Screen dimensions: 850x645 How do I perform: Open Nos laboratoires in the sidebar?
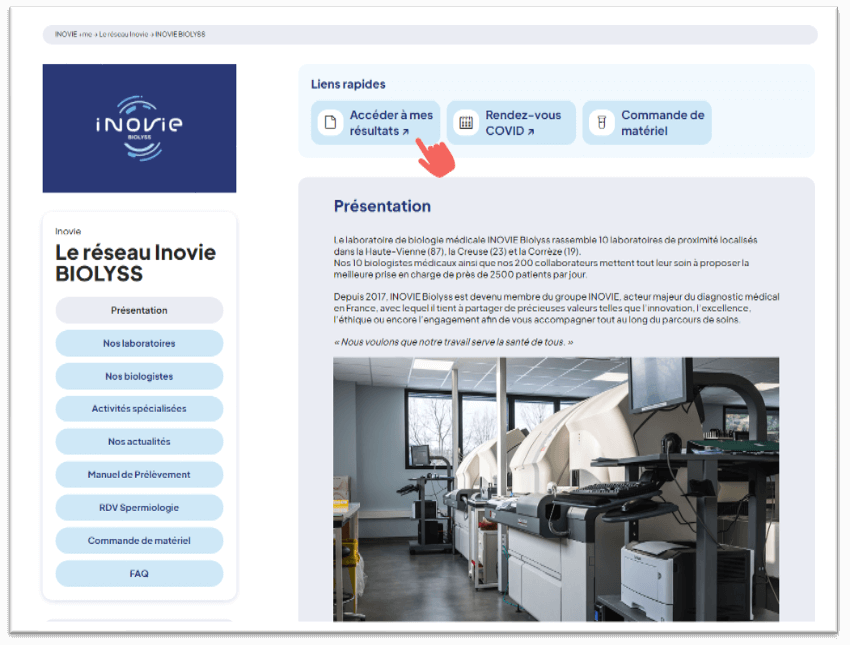139,343
